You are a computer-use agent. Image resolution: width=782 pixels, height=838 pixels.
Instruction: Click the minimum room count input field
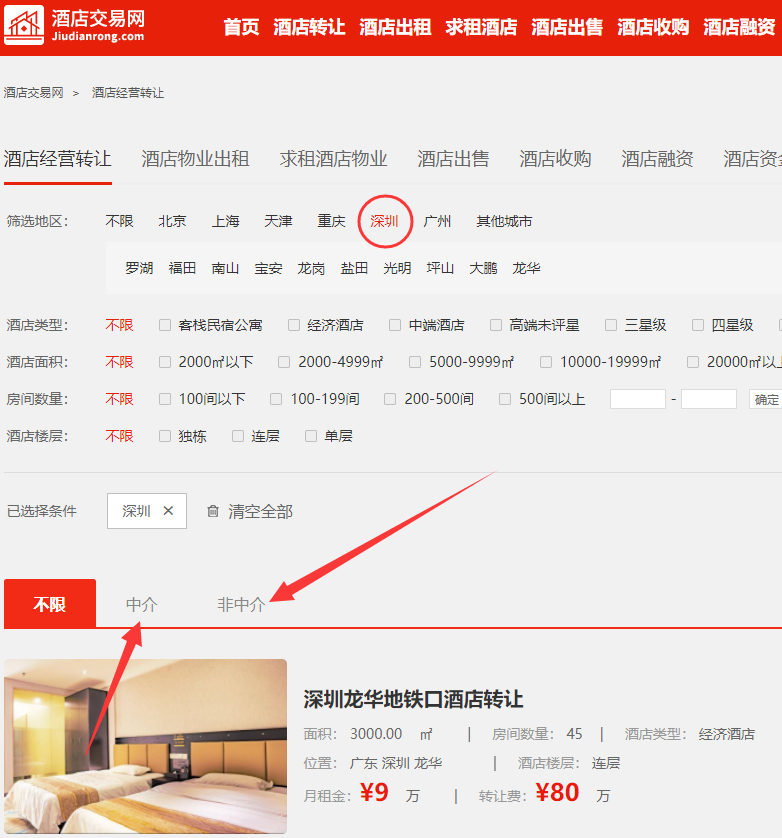(638, 399)
